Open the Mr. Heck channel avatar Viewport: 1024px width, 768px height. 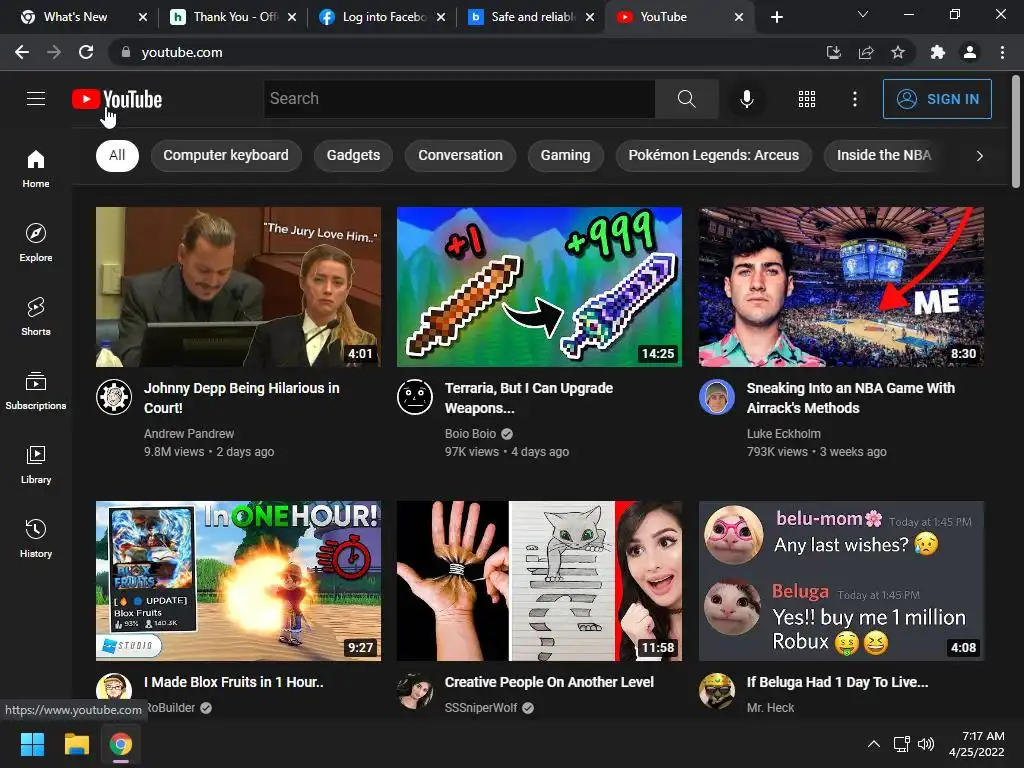[716, 690]
